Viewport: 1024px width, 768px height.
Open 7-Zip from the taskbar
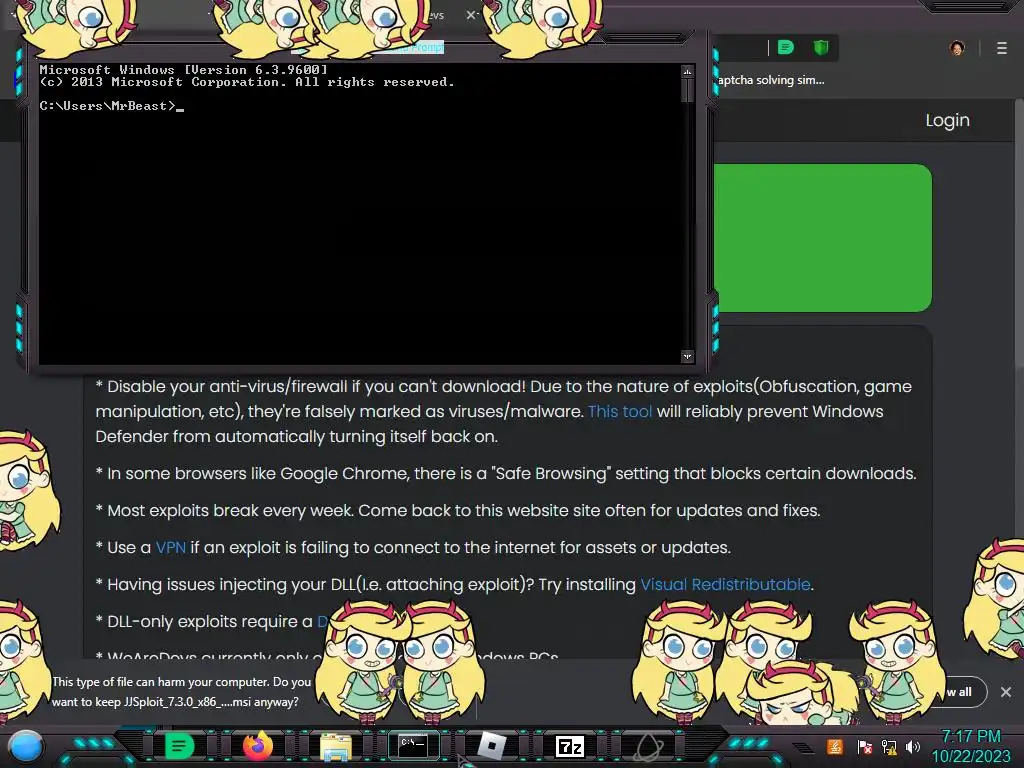569,746
